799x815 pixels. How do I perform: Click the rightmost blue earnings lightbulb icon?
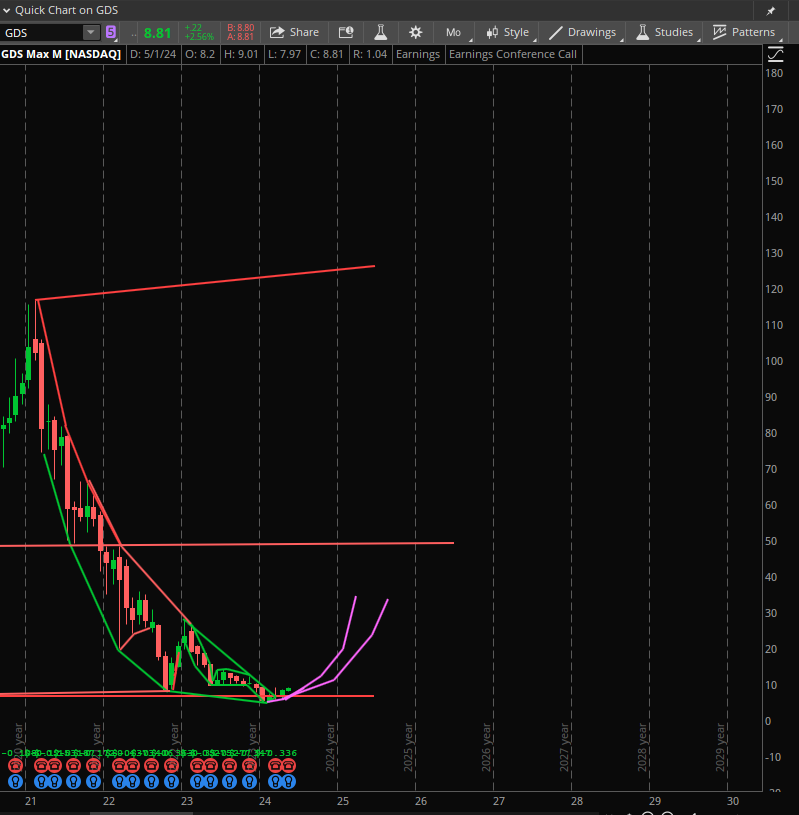(289, 781)
